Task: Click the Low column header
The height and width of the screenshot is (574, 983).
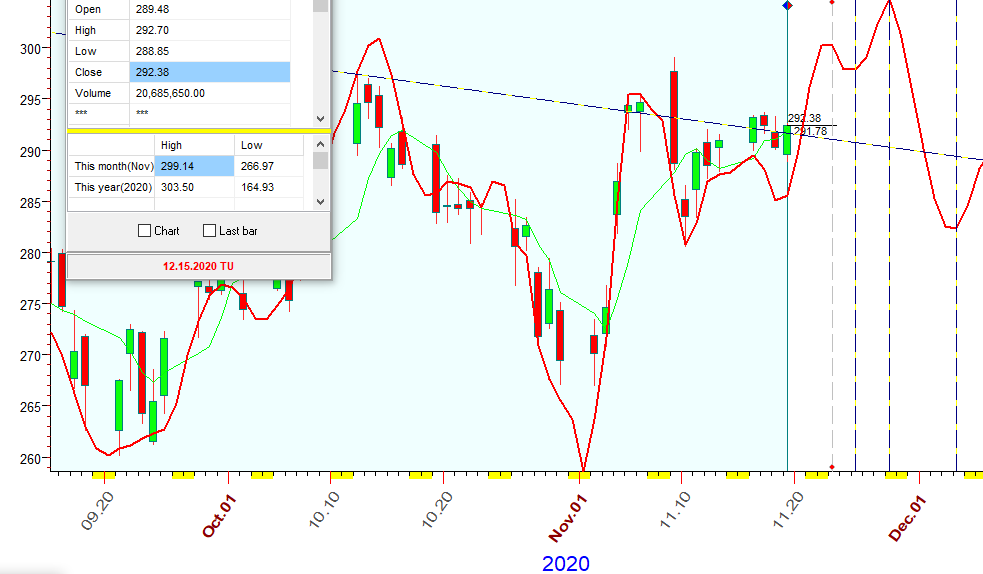Action: 269,145
